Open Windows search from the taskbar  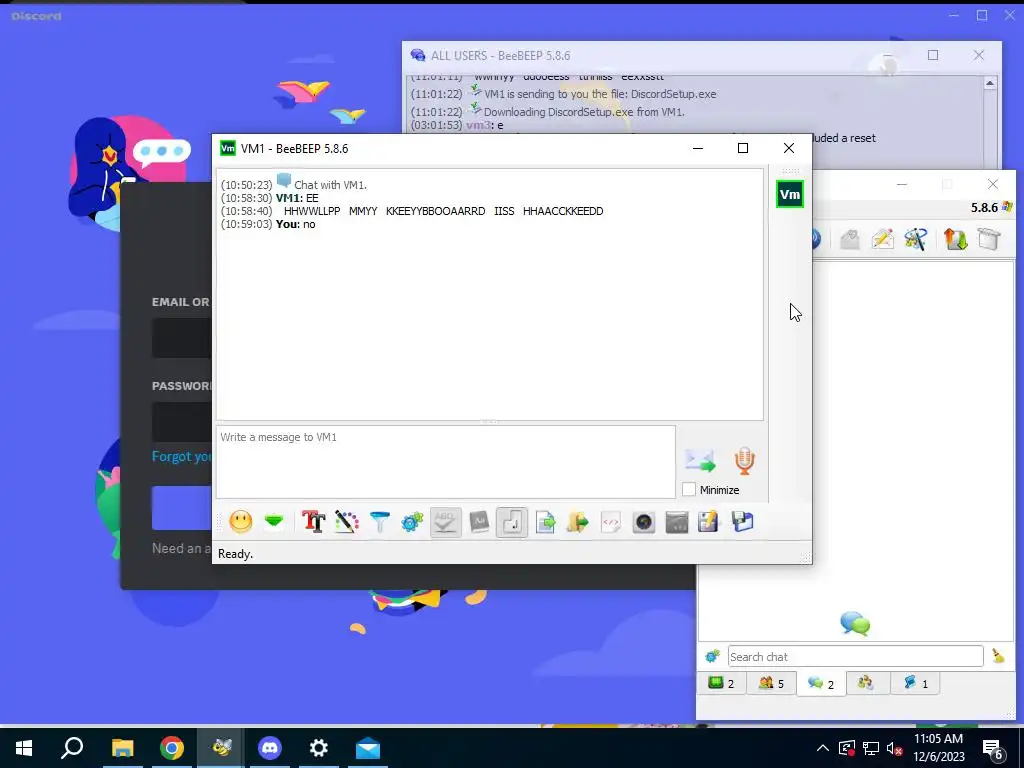(72, 748)
